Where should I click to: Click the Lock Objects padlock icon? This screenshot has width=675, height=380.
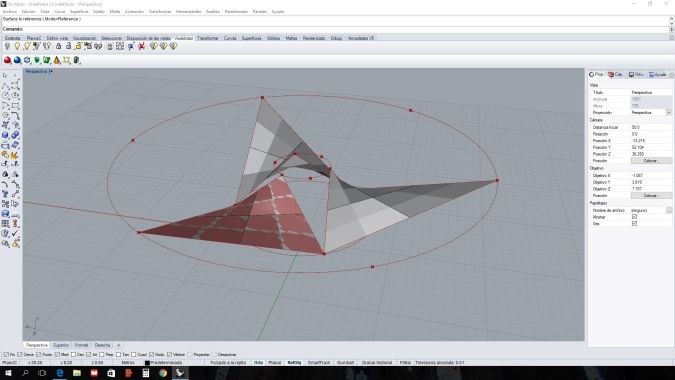coord(59,46)
